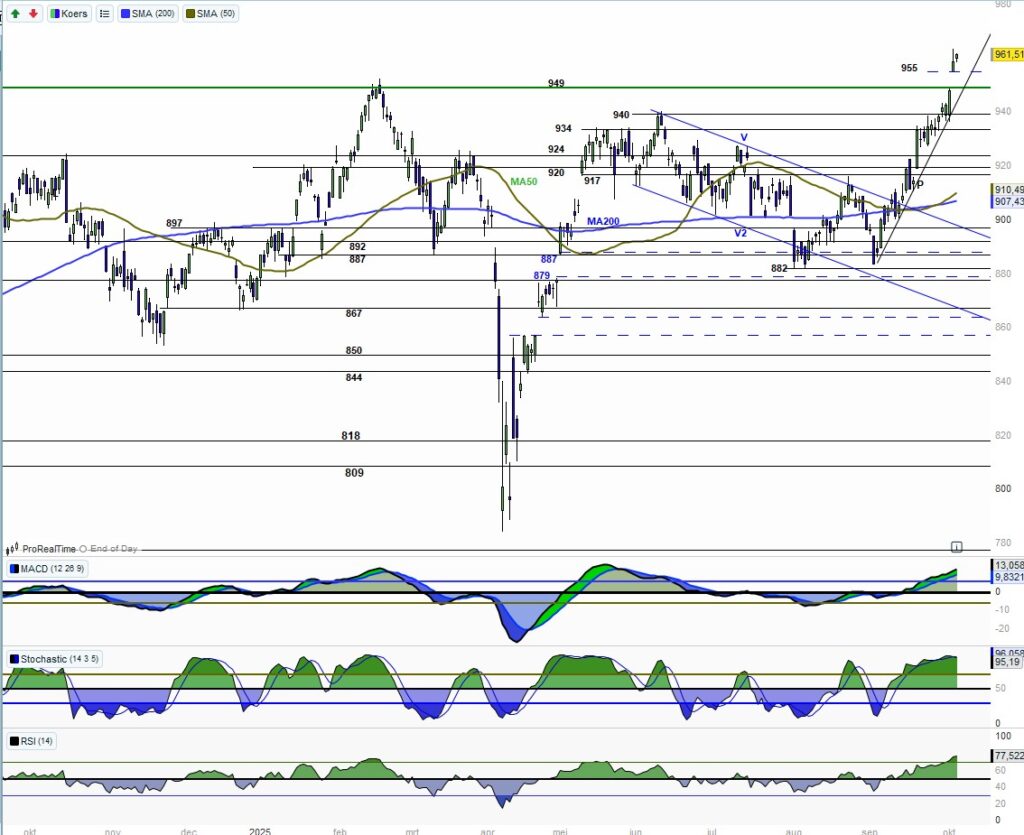Click the Stochastic dark blue square icon
The image size is (1024, 835).
point(13,659)
